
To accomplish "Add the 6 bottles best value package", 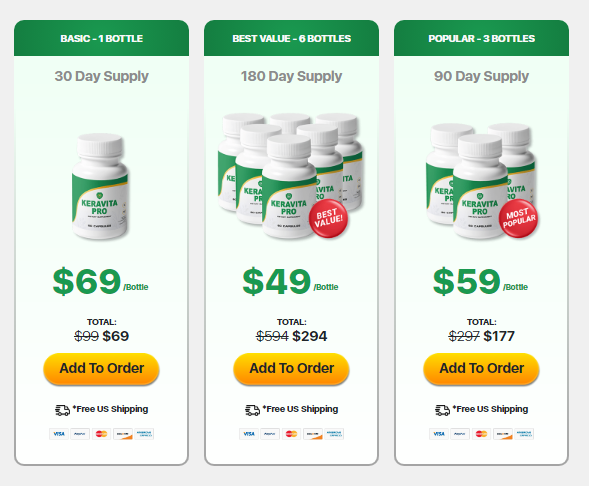I will 291,368.
